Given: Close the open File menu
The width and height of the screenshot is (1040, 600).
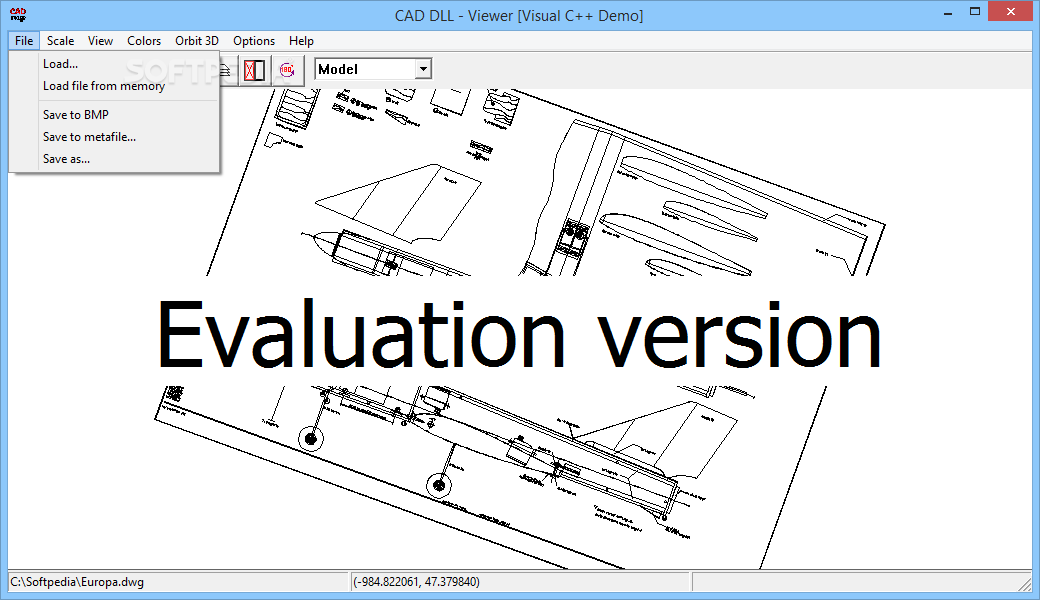Looking at the screenshot, I should pyautogui.click(x=24, y=40).
